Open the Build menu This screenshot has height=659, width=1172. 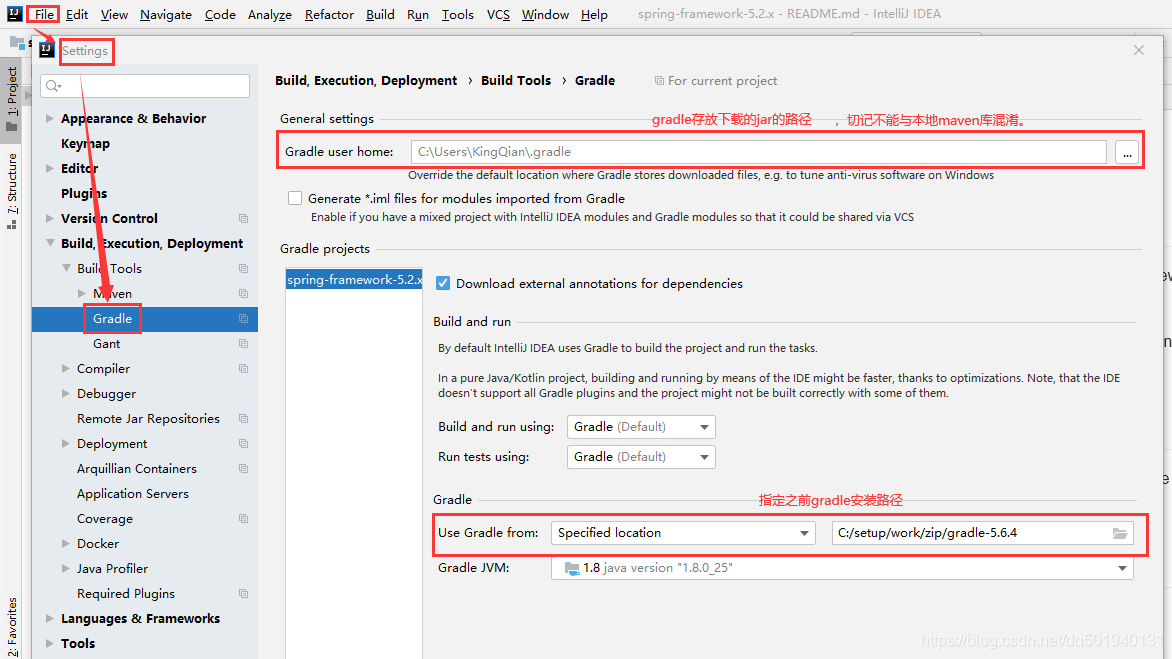[x=380, y=14]
